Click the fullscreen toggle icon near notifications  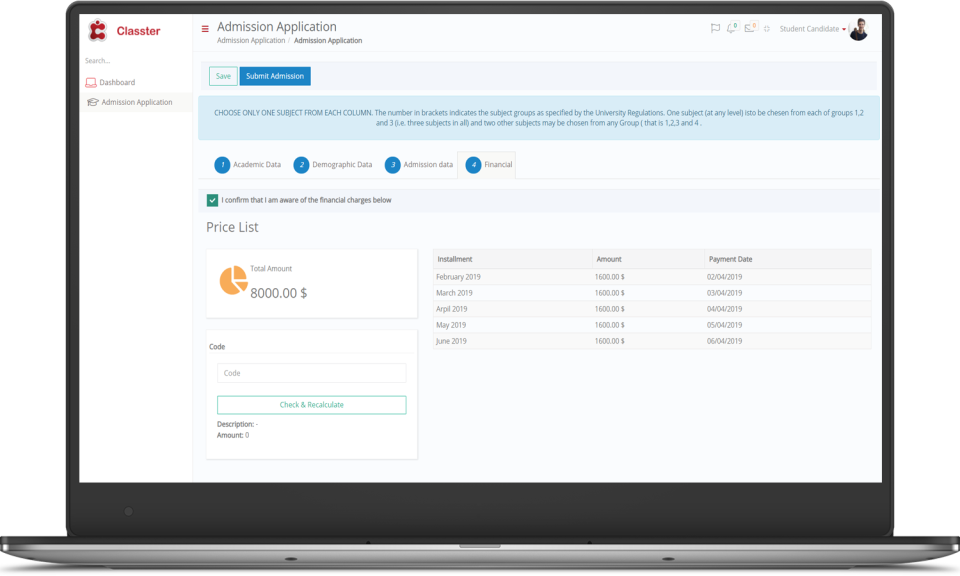(x=766, y=28)
